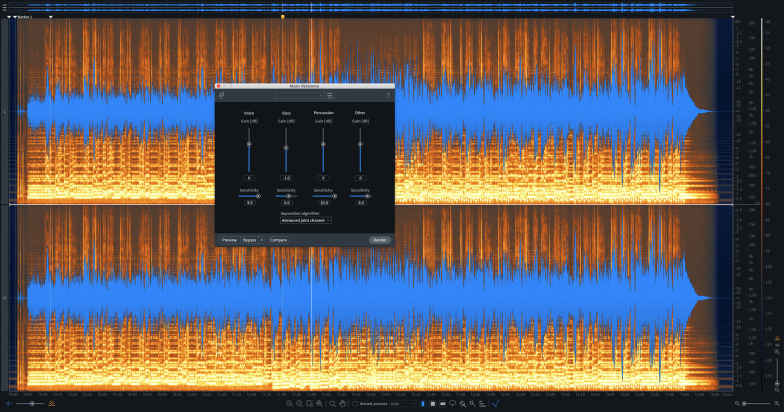Click the yellow marker on the timeline ruler
The width and height of the screenshot is (784, 412).
(283, 16)
